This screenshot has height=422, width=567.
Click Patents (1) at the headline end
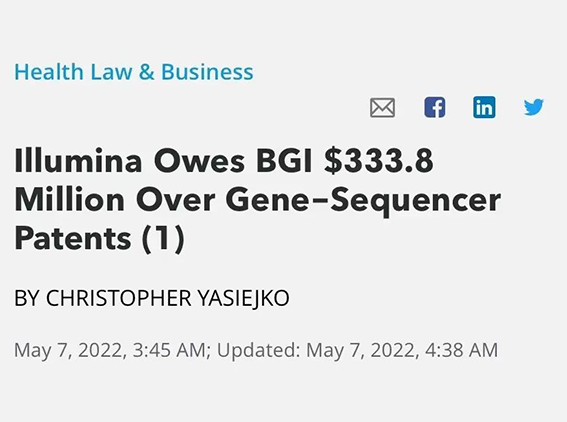100,239
